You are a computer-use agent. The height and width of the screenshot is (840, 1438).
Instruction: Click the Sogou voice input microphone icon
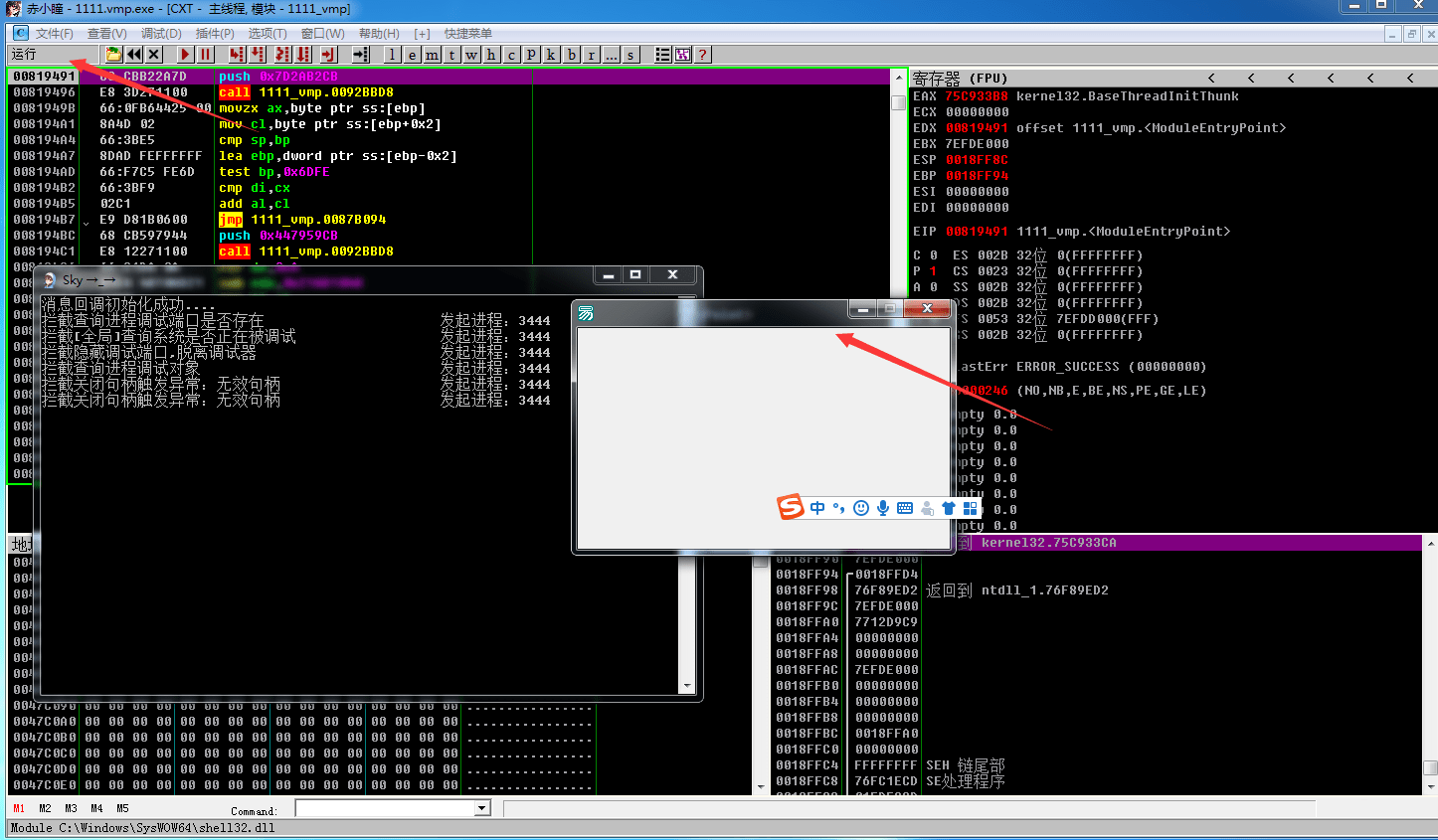883,508
